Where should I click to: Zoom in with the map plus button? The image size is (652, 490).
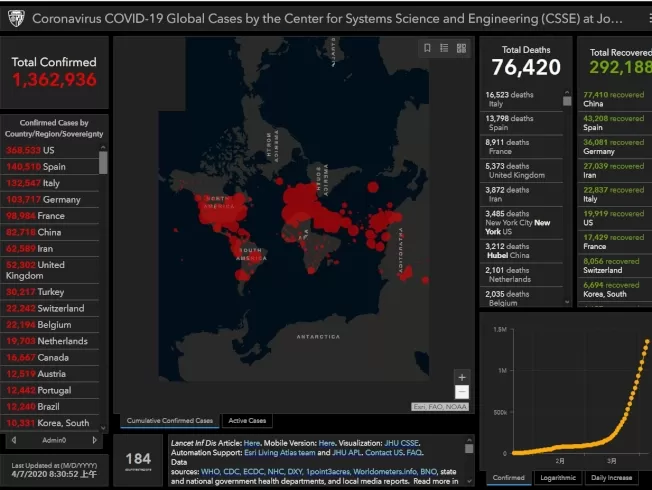coord(462,377)
